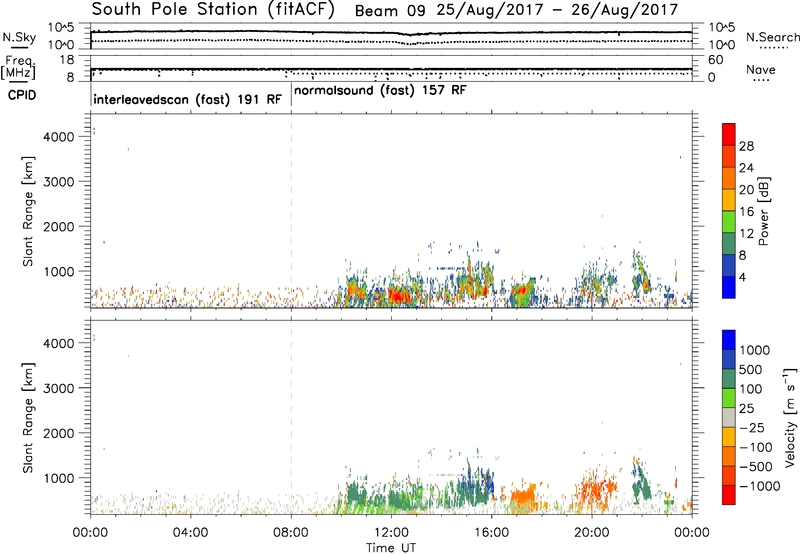Pick the gray Velocity segment between -25 and 25
The height and width of the screenshot is (554, 800).
pos(729,417)
